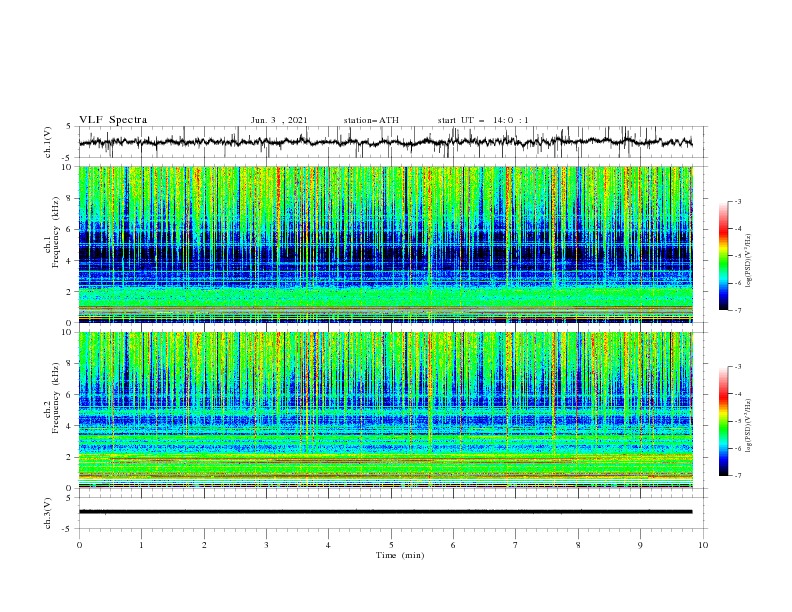
Task: Click inside the ch.2 spectrogram panel
Action: pyautogui.click(x=386, y=410)
